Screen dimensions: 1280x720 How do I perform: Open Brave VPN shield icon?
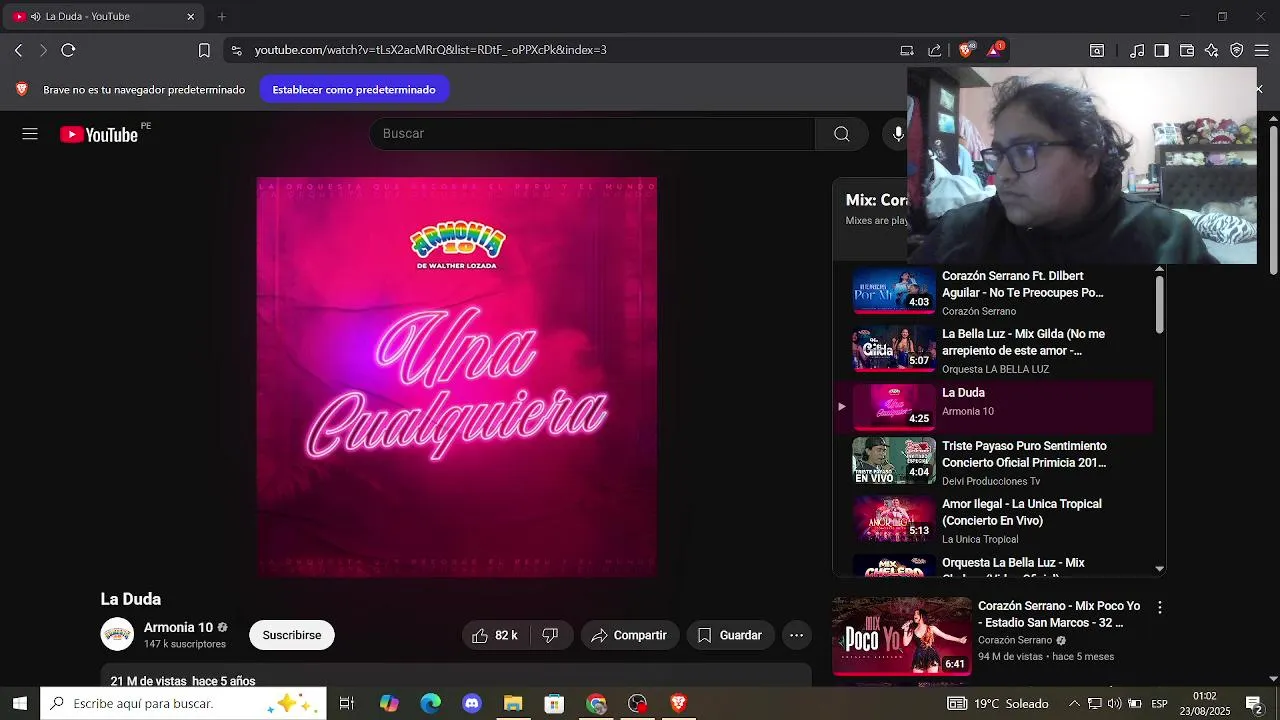1237,50
